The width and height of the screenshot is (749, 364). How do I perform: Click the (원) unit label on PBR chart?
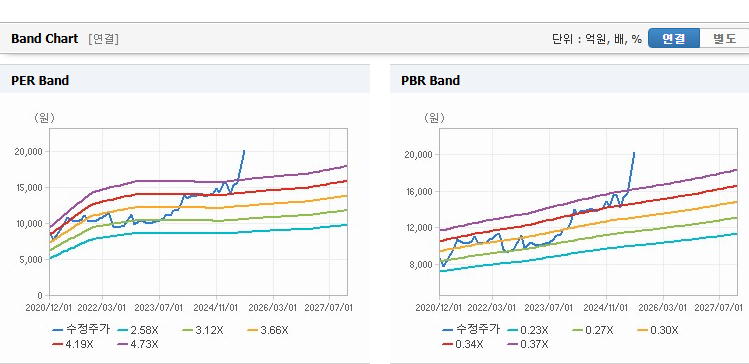coord(434,118)
